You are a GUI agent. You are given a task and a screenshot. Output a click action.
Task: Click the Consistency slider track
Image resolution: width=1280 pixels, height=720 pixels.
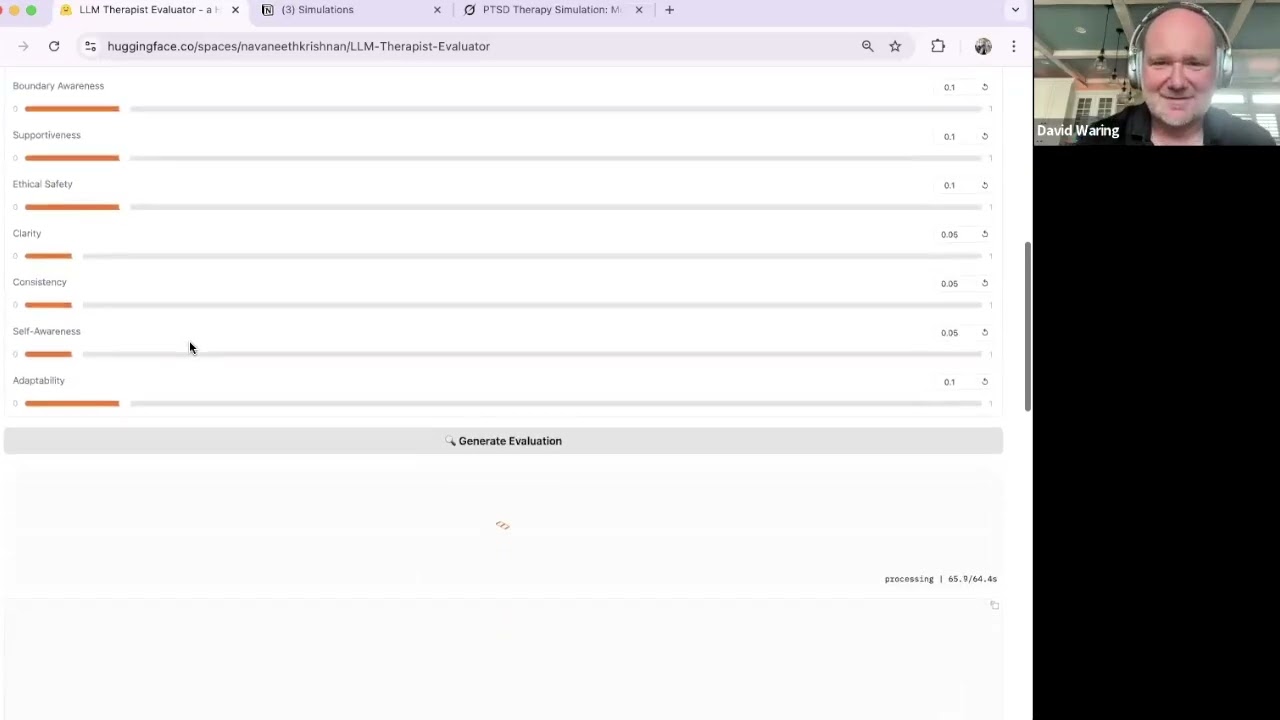530,305
